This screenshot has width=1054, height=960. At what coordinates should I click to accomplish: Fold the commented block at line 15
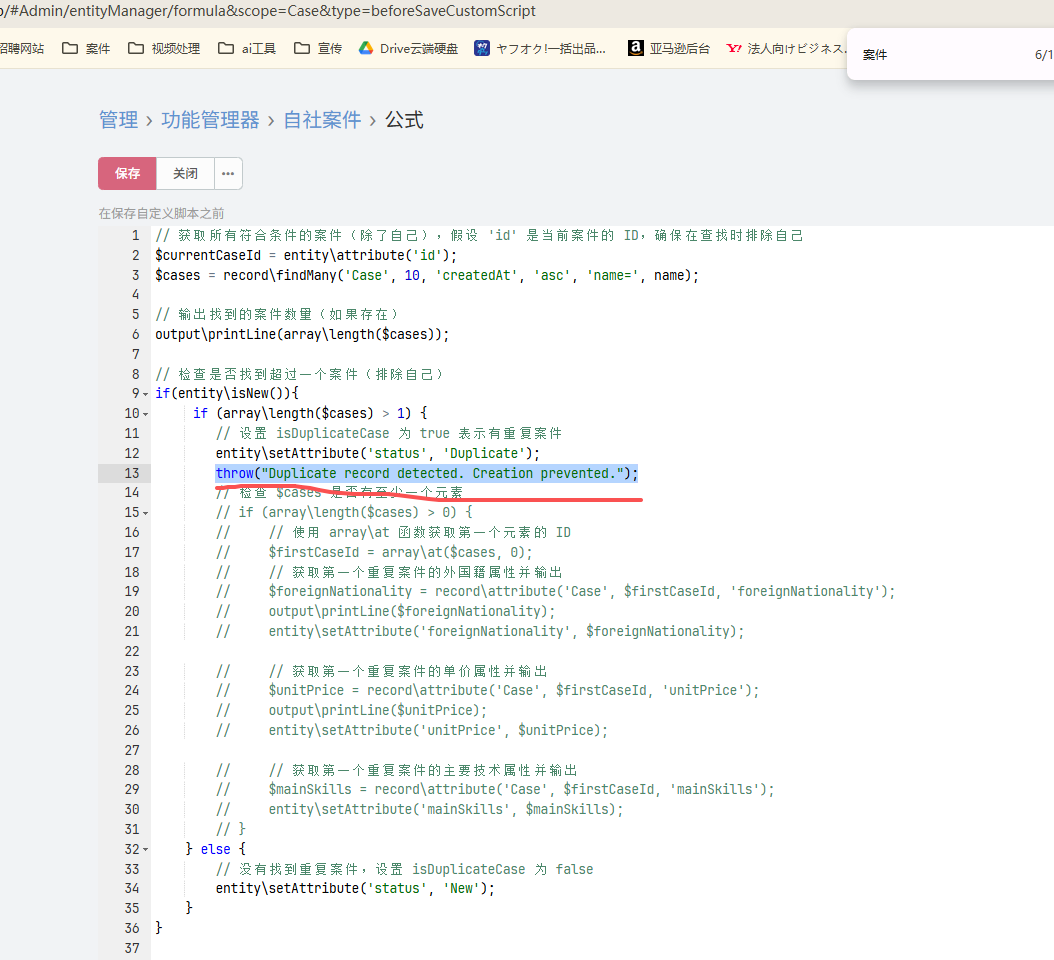pos(145,513)
